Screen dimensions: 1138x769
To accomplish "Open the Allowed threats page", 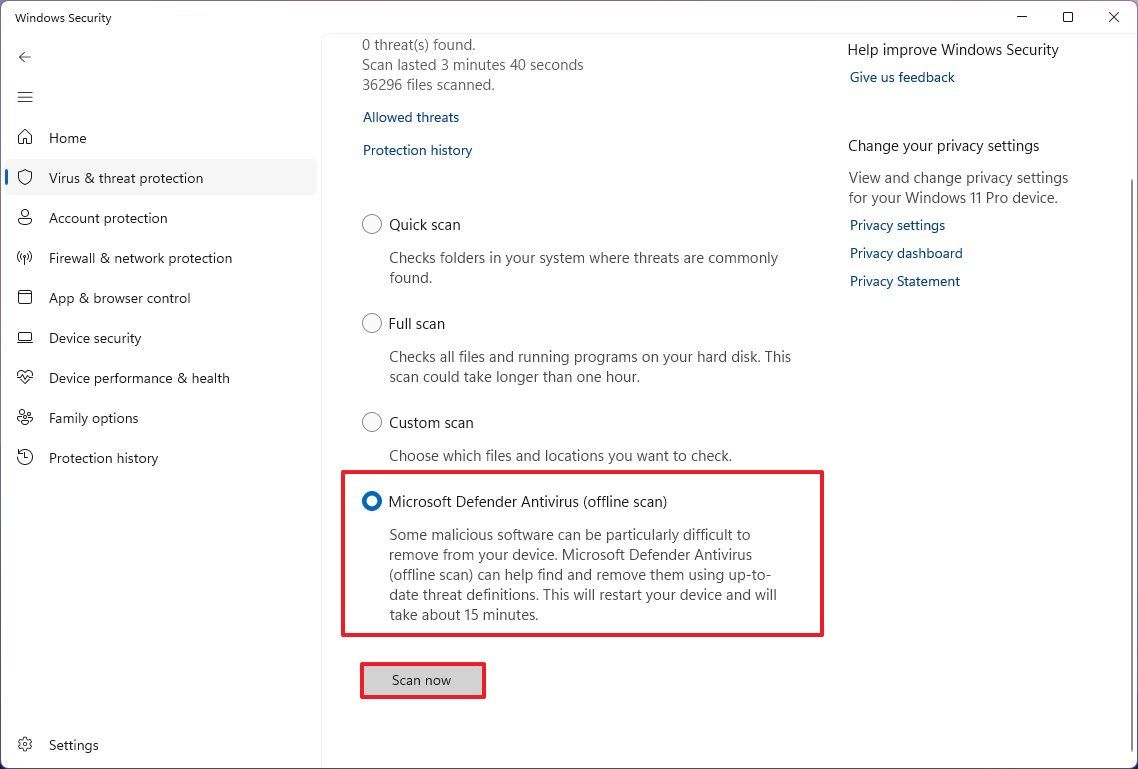I will click(x=410, y=117).
